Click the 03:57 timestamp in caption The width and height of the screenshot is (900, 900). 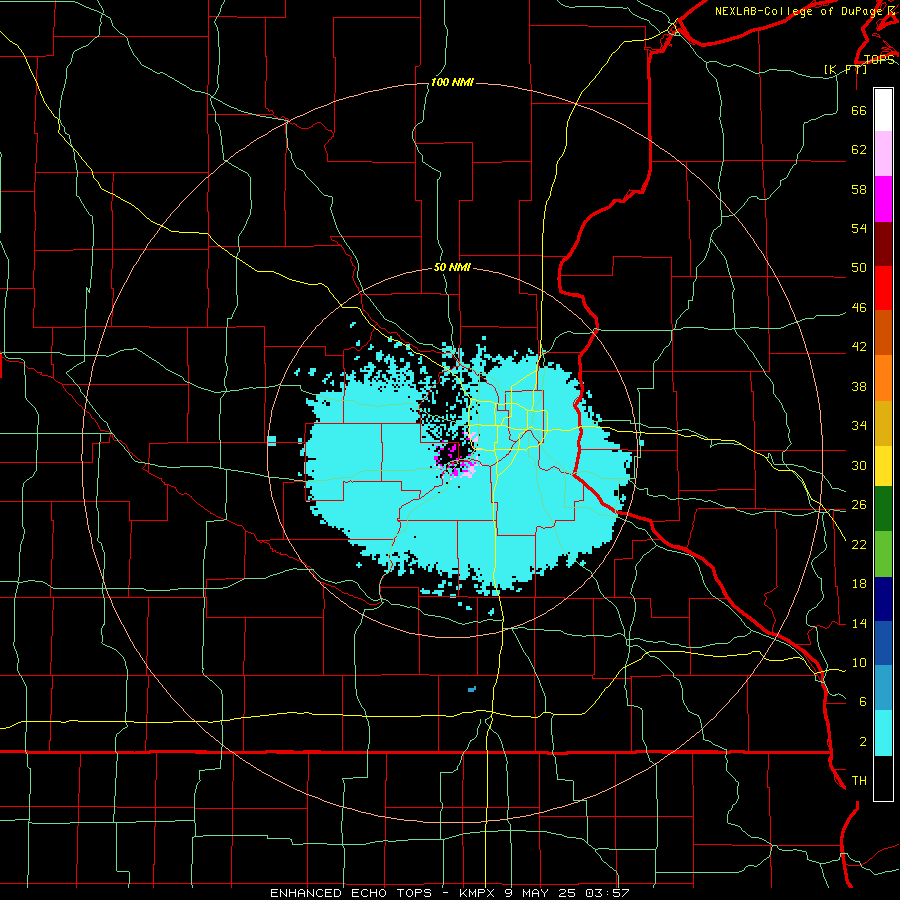607,893
